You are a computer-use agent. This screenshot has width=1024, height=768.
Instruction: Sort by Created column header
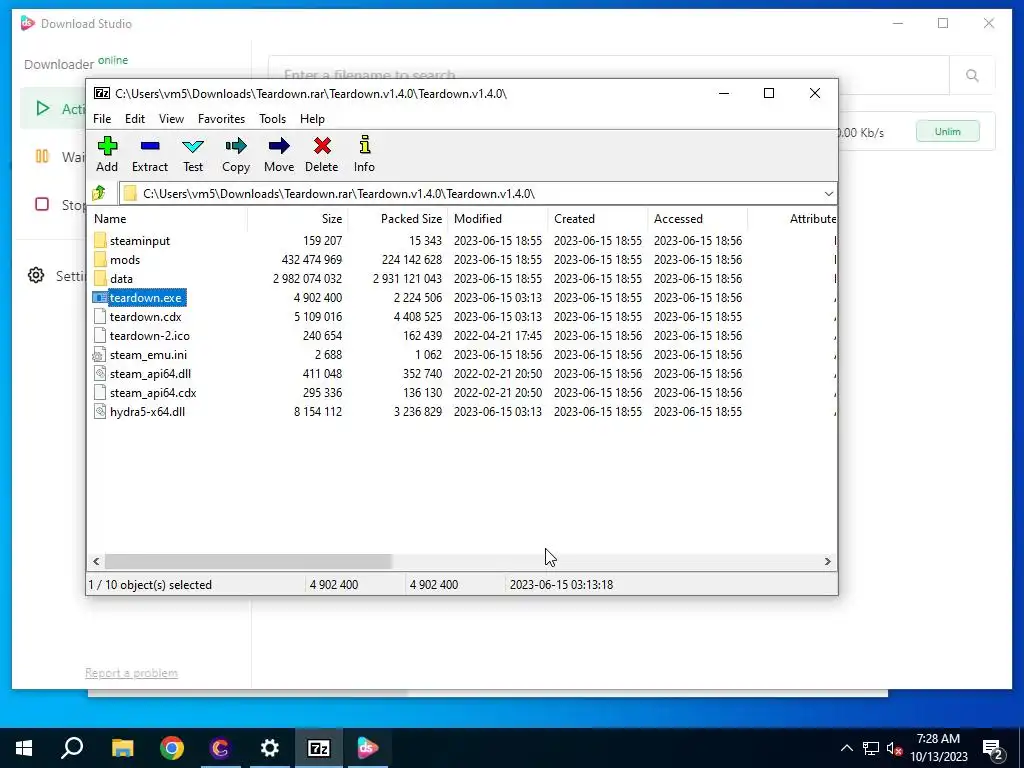598,219
